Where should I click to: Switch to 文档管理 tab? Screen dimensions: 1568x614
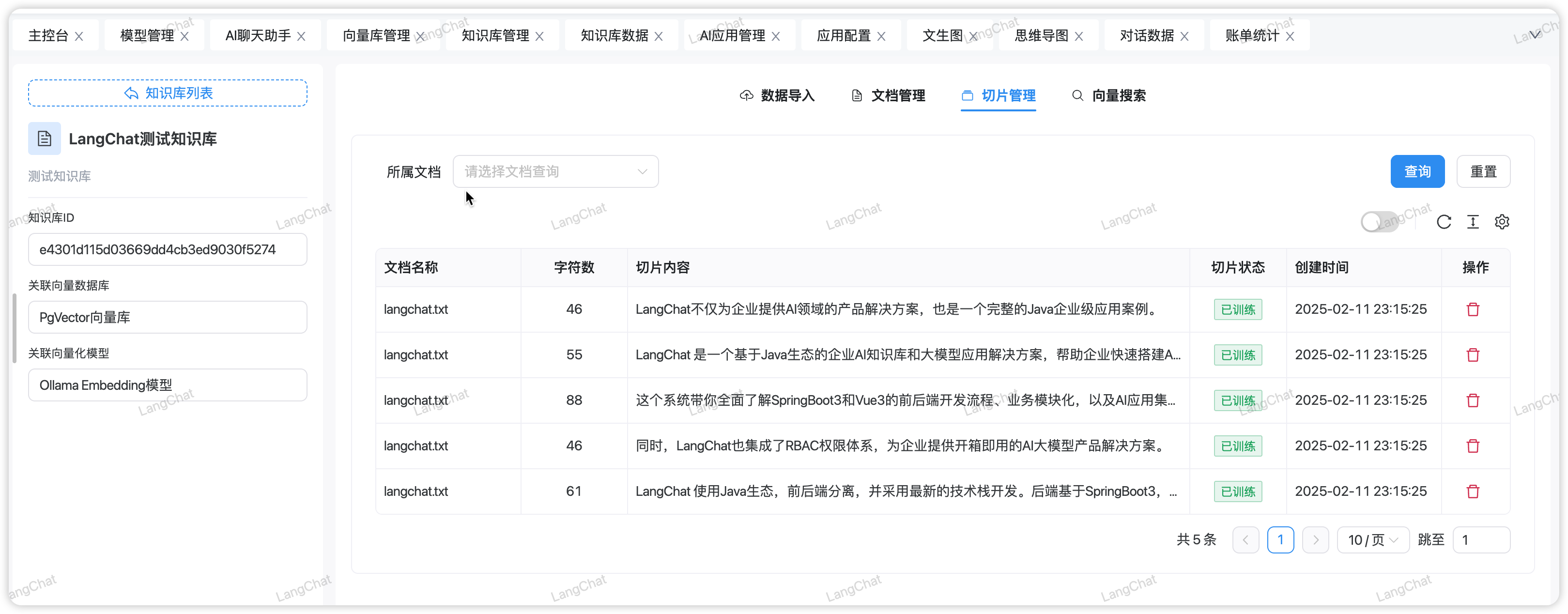tap(888, 95)
